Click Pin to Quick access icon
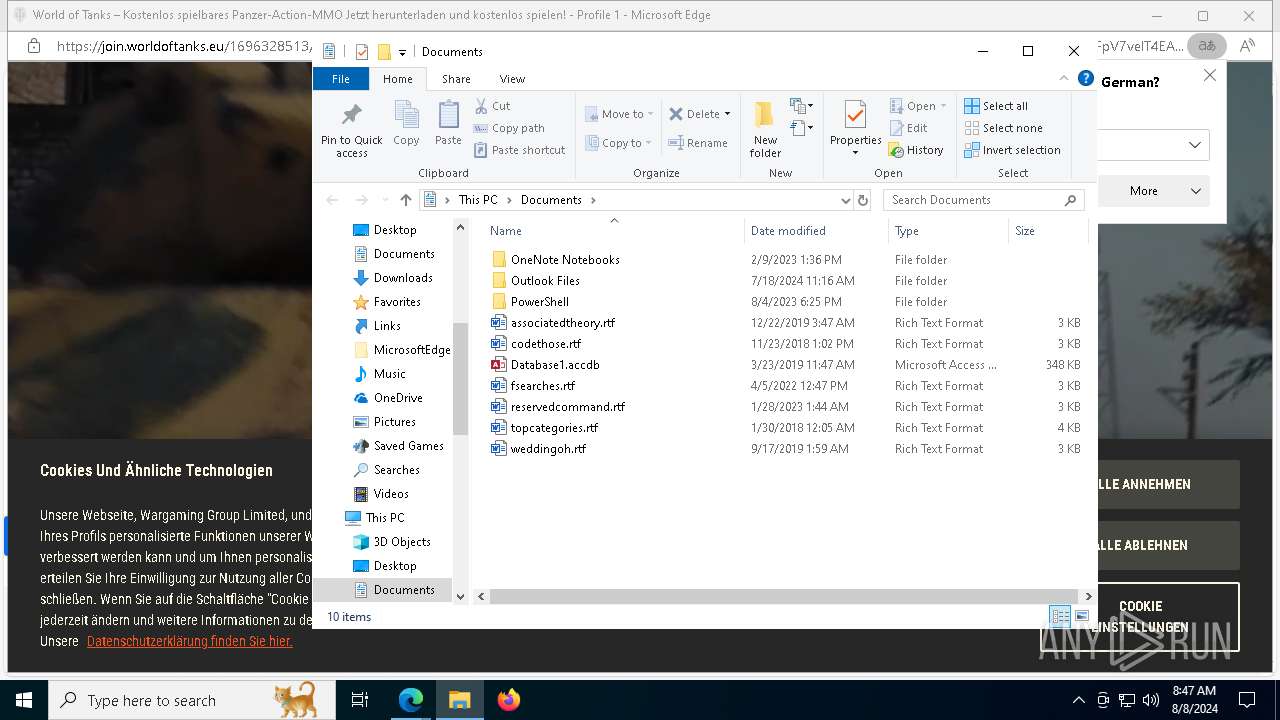Screen dimensions: 1280x720 (x=351, y=114)
